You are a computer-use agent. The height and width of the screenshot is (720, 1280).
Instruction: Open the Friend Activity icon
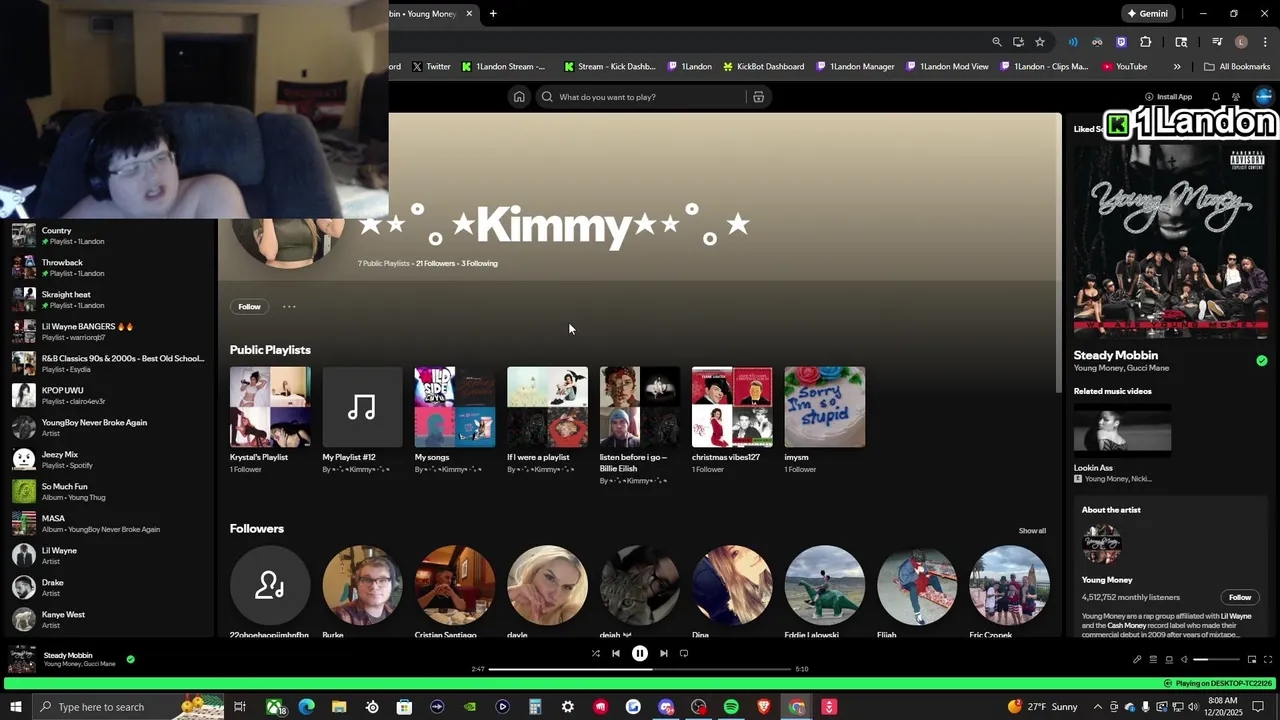pos(1236,97)
